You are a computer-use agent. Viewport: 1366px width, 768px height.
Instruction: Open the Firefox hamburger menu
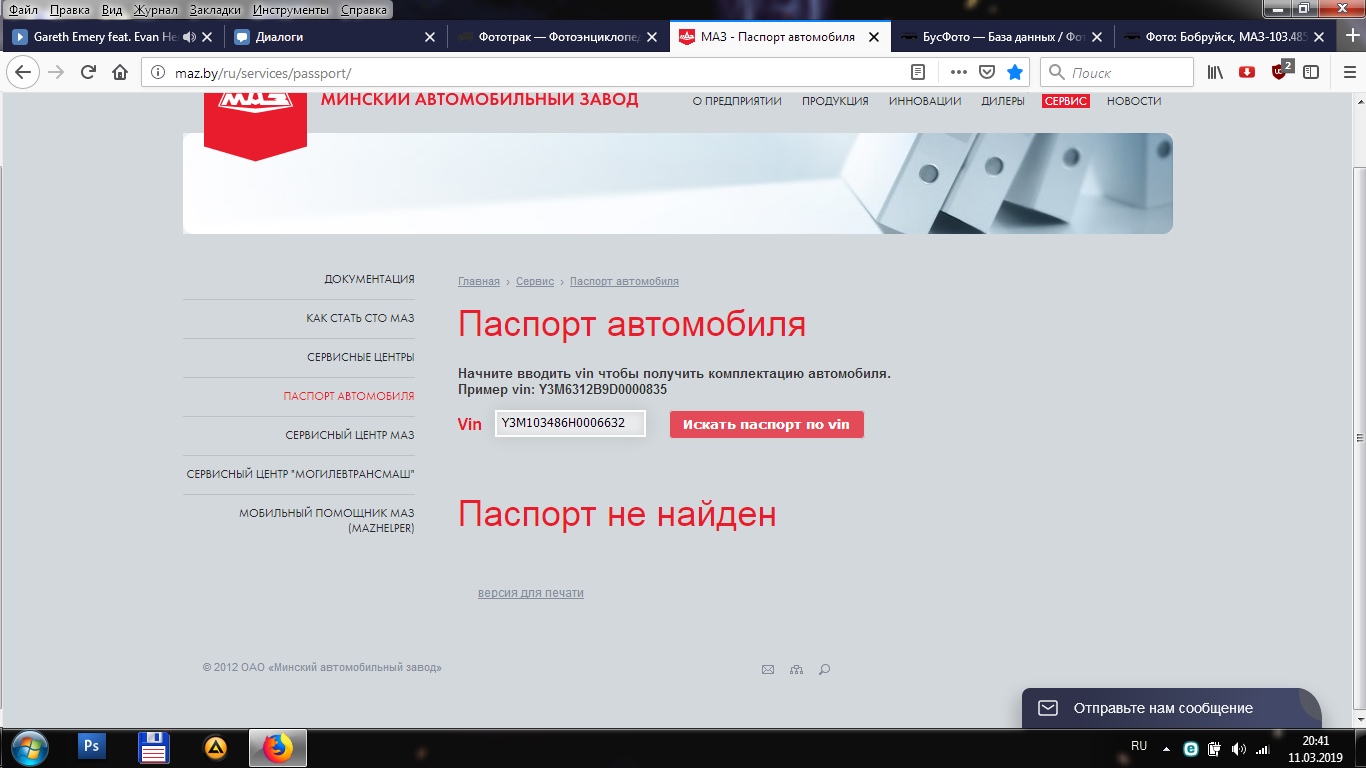pos(1343,72)
